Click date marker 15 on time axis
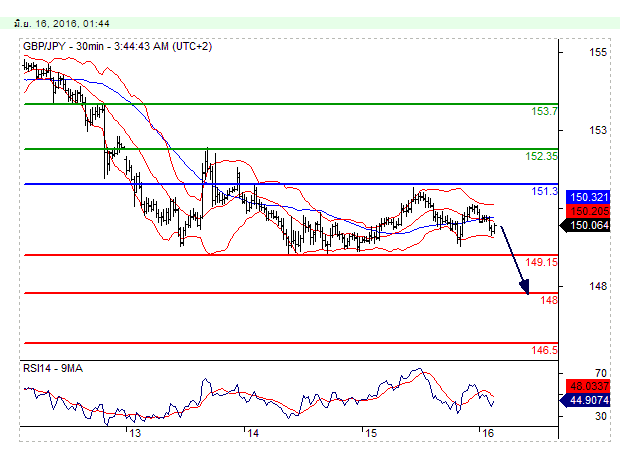Image resolution: width=620 pixels, height=456 pixels. (371, 433)
